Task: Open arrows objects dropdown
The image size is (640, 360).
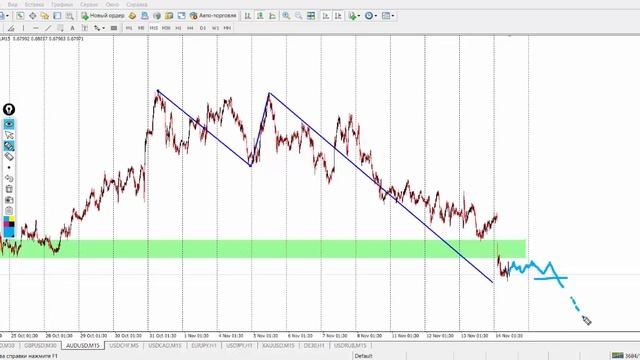Action: pos(99,28)
